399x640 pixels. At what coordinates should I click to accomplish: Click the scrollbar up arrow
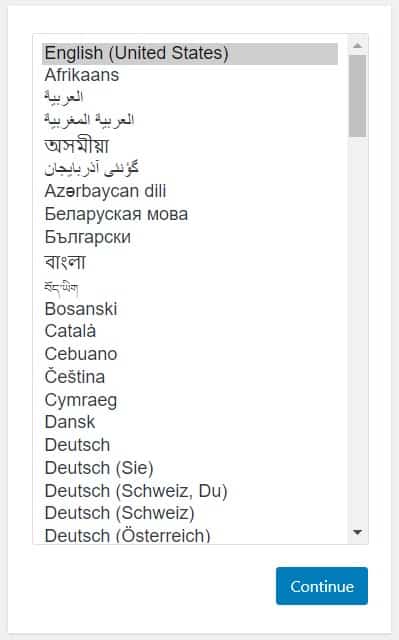[357, 45]
